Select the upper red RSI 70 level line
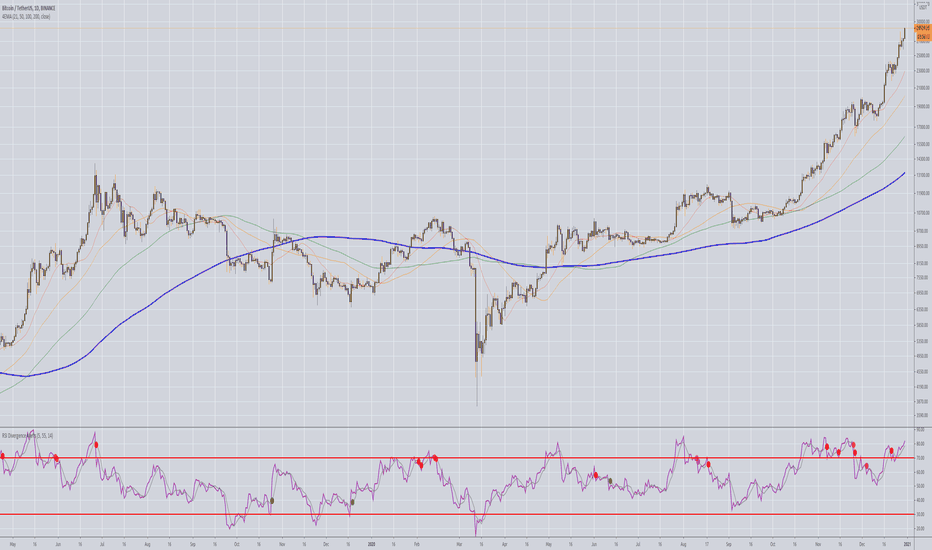 coord(456,458)
